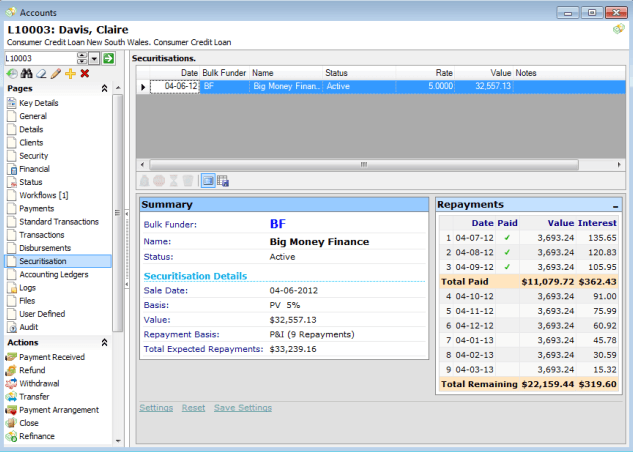Toggle the summary panel view icon

(x=208, y=181)
